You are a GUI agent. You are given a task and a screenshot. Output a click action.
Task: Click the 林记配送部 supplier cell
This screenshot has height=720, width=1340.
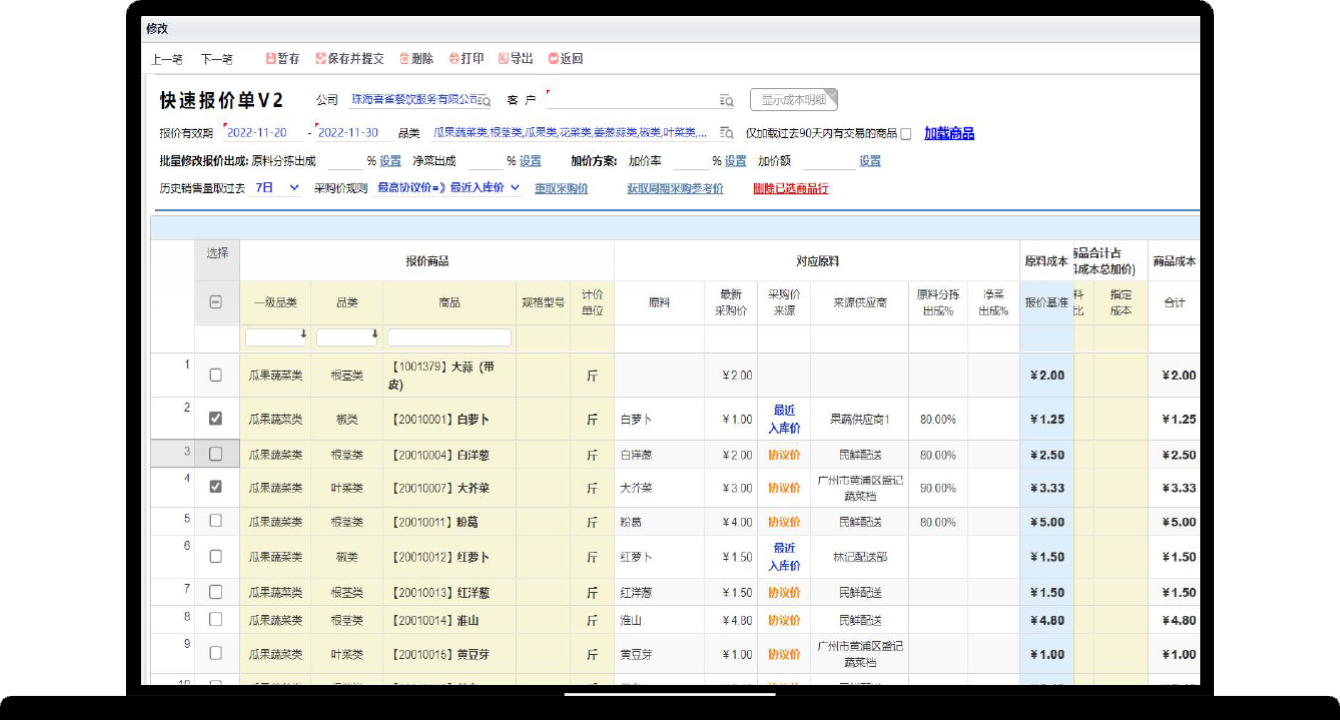(x=860, y=557)
